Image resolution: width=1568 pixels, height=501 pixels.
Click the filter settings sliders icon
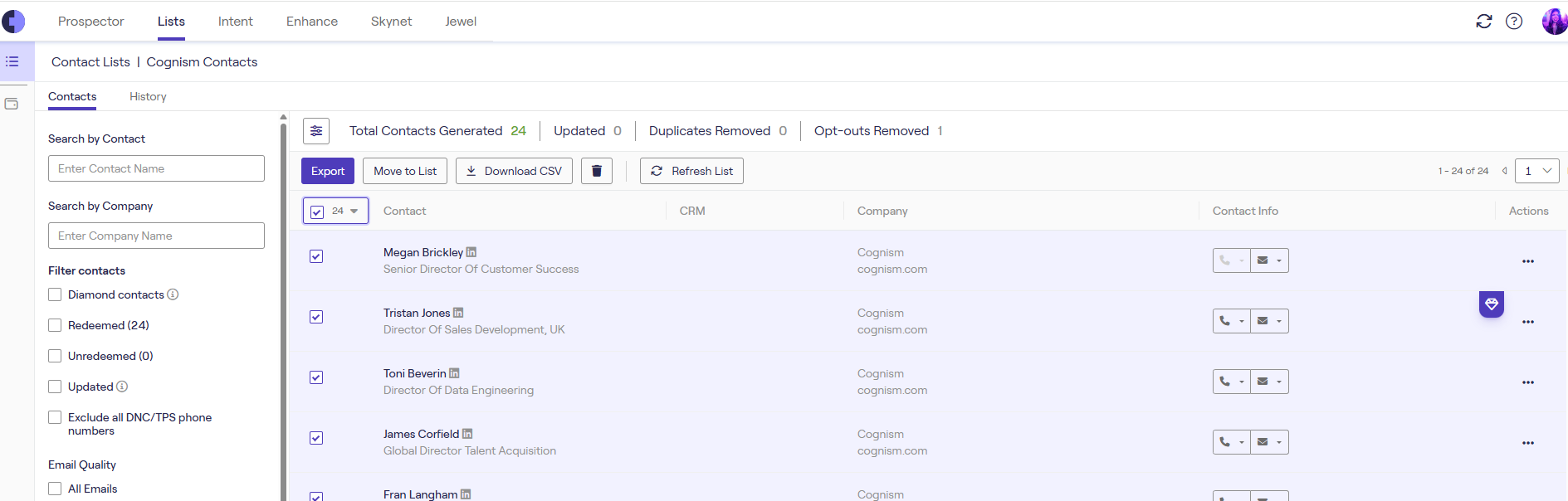pos(316,131)
